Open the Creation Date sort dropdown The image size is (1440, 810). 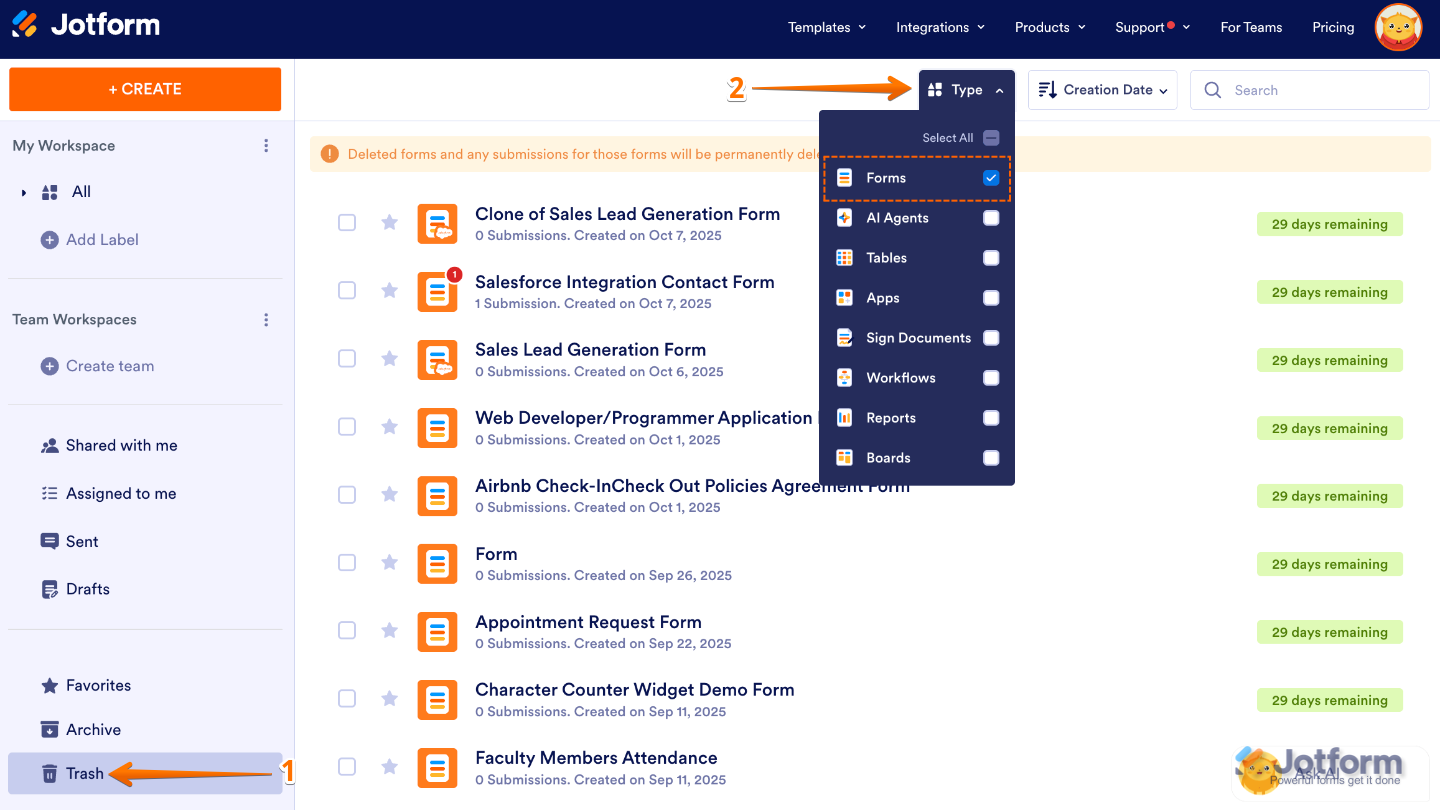[1102, 90]
